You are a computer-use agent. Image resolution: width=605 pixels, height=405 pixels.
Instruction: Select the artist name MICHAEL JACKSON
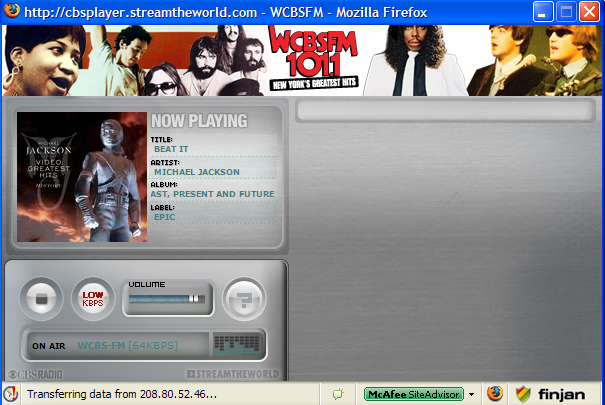coord(197,172)
